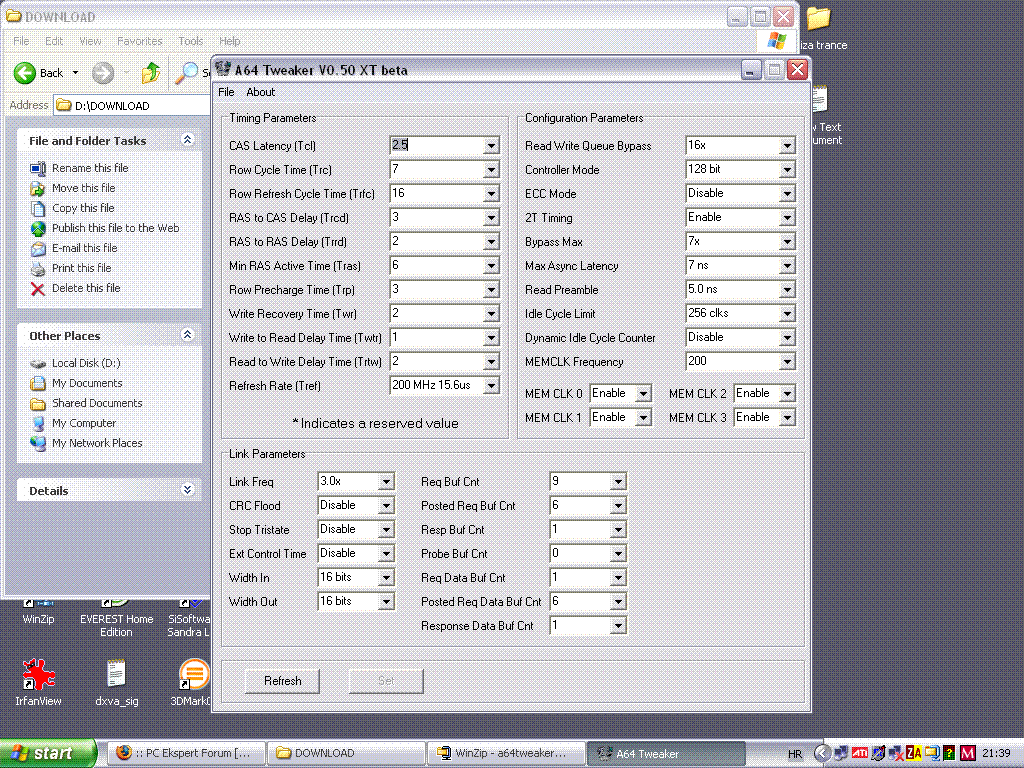Click the Explorer Search magnifier icon
Image resolution: width=1024 pixels, height=768 pixels.
click(186, 73)
